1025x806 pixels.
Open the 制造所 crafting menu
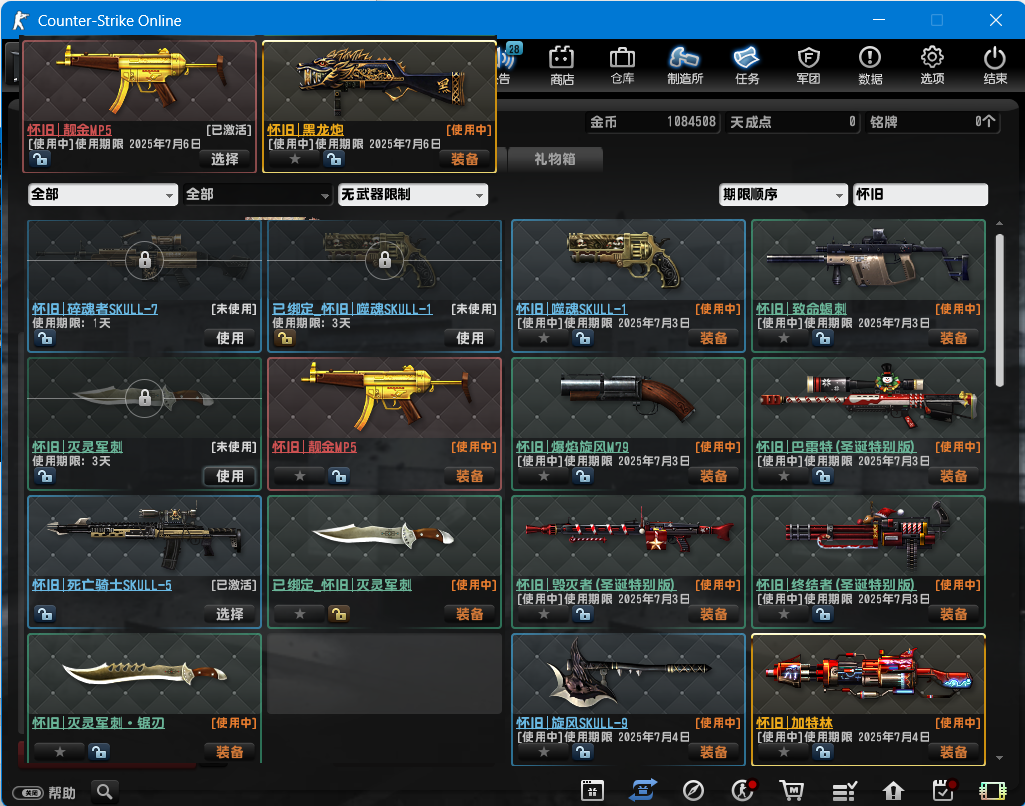tap(684, 65)
